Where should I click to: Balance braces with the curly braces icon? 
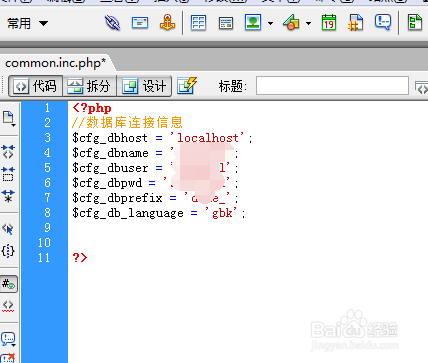click(8, 251)
